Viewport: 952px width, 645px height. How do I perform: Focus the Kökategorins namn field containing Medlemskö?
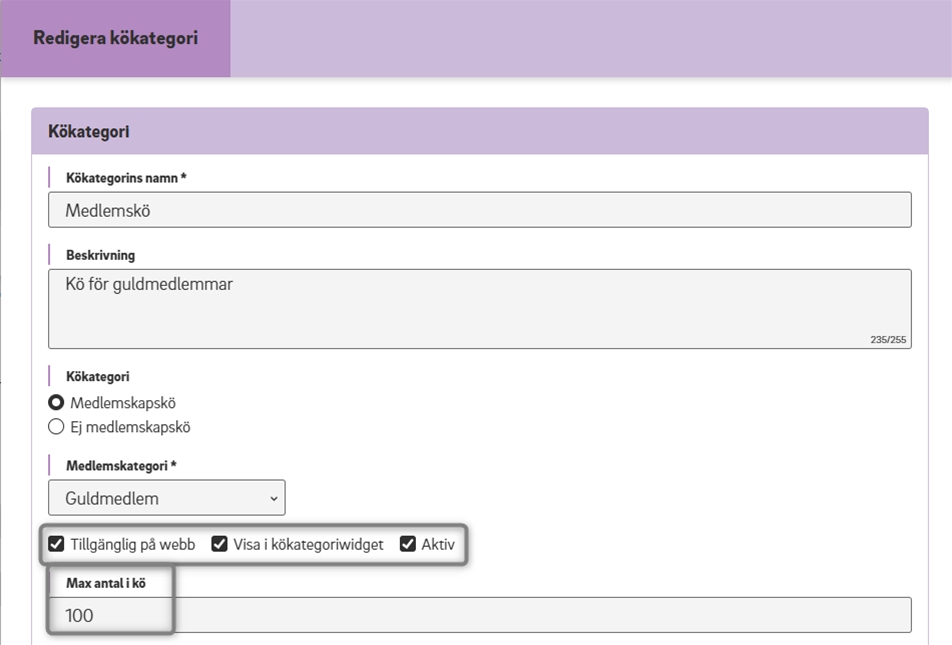coord(479,210)
